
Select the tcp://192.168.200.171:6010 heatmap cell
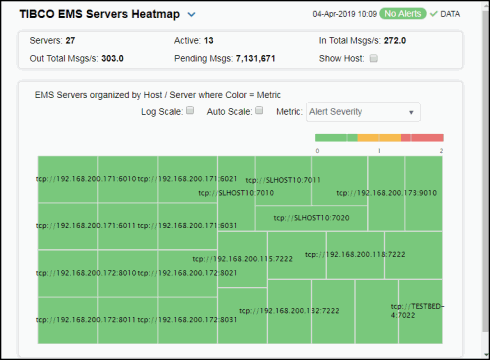tap(68, 179)
